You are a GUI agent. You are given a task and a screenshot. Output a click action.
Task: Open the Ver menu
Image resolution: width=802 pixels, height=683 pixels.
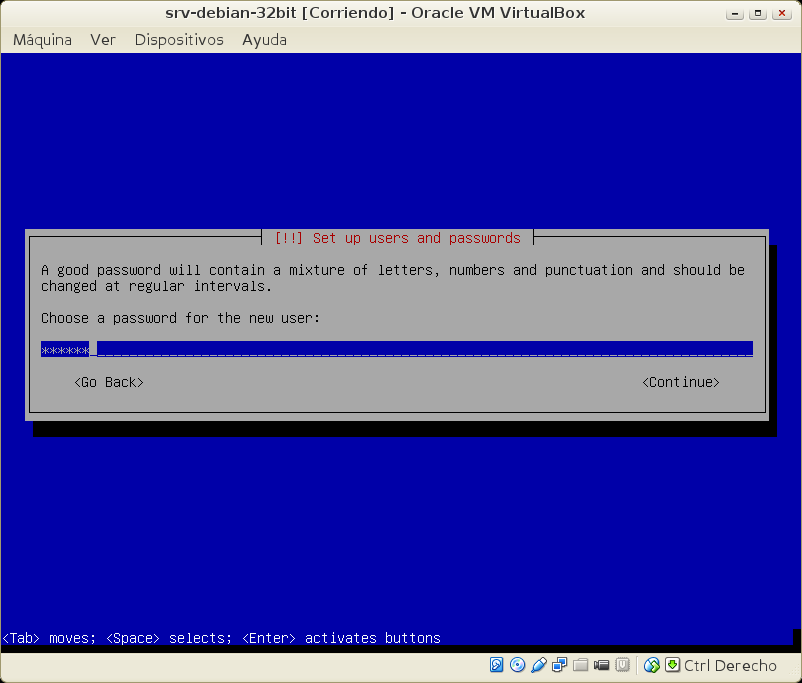pyautogui.click(x=103, y=40)
